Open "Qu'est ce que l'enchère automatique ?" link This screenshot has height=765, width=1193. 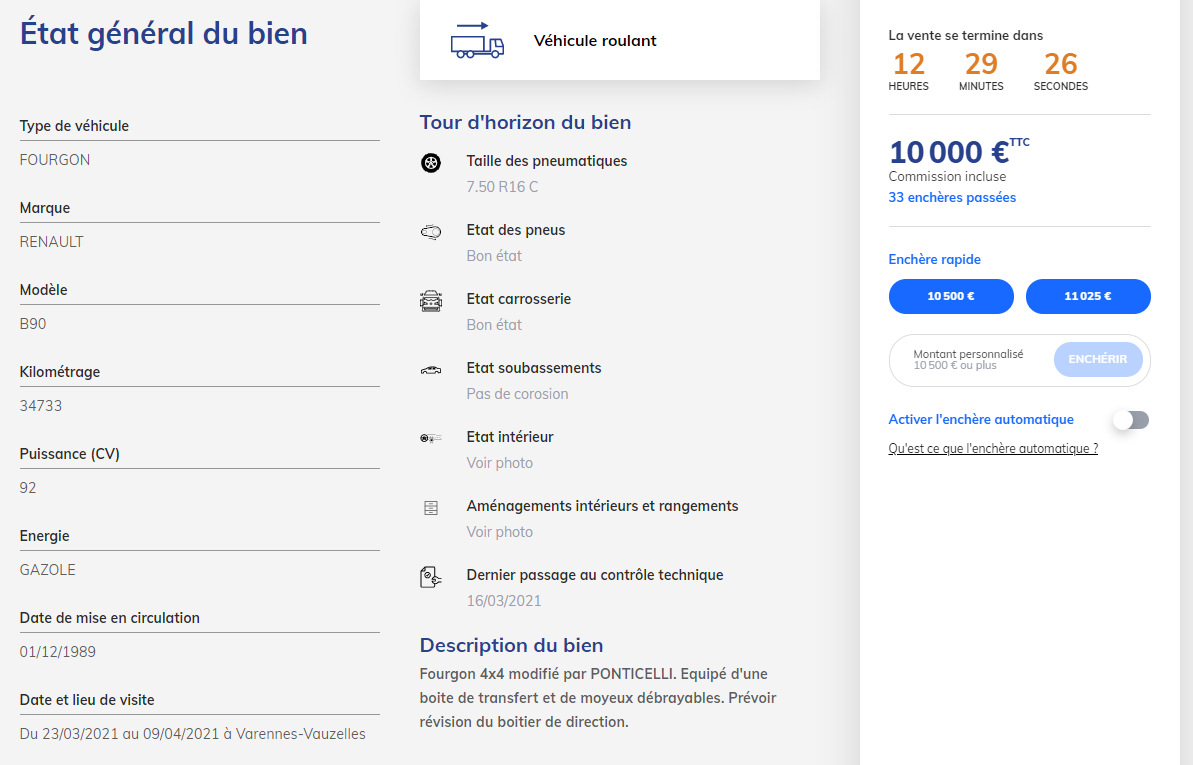click(x=993, y=449)
